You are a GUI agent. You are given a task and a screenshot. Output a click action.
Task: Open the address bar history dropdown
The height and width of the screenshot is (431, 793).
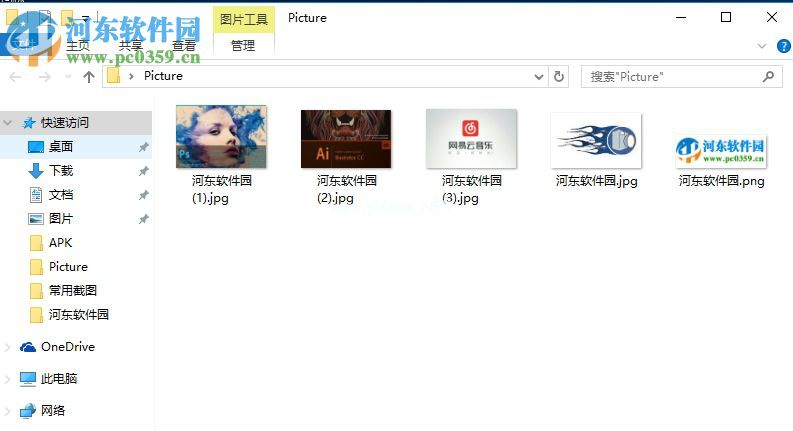point(539,76)
